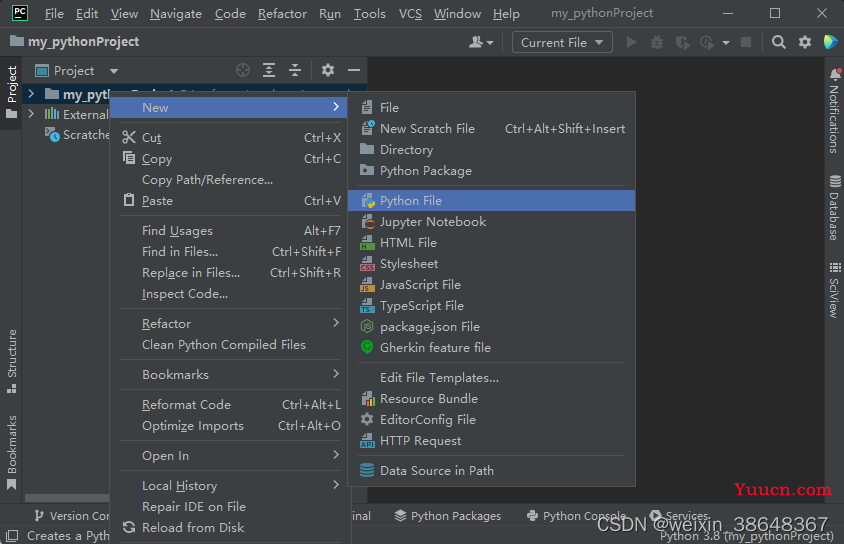Open the Current File run configuration dropdown
Screen dimensions: 844x544
[562, 43]
